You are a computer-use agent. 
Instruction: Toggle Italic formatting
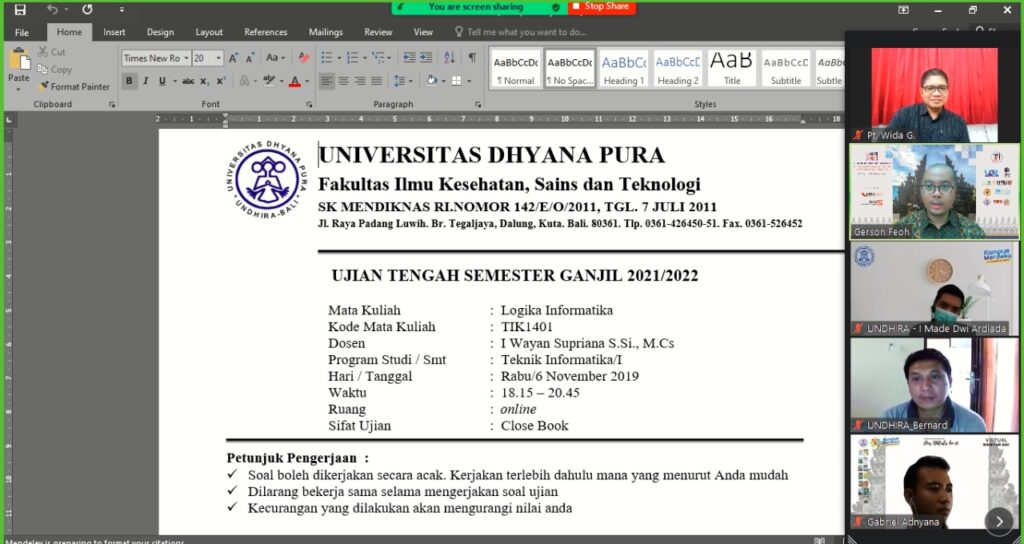146,81
